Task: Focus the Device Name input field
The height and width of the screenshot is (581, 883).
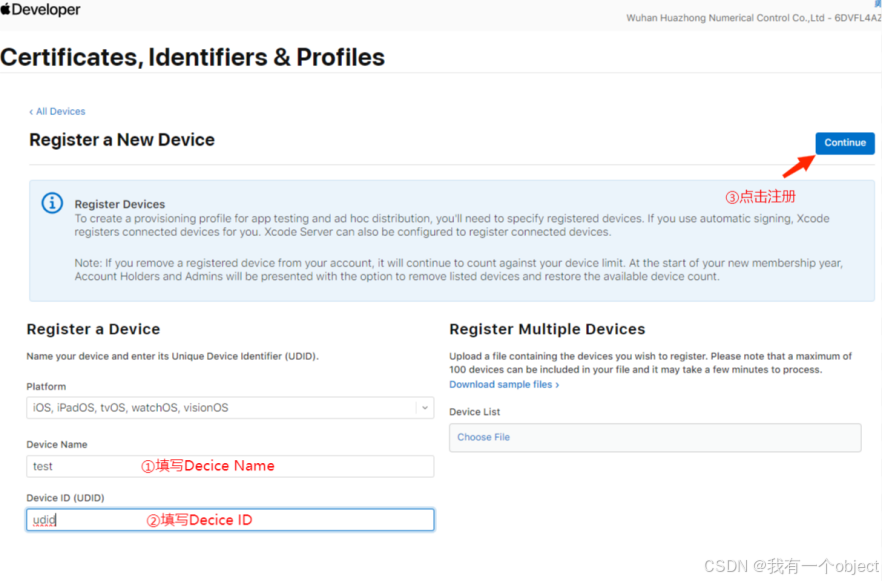Action: 230,466
